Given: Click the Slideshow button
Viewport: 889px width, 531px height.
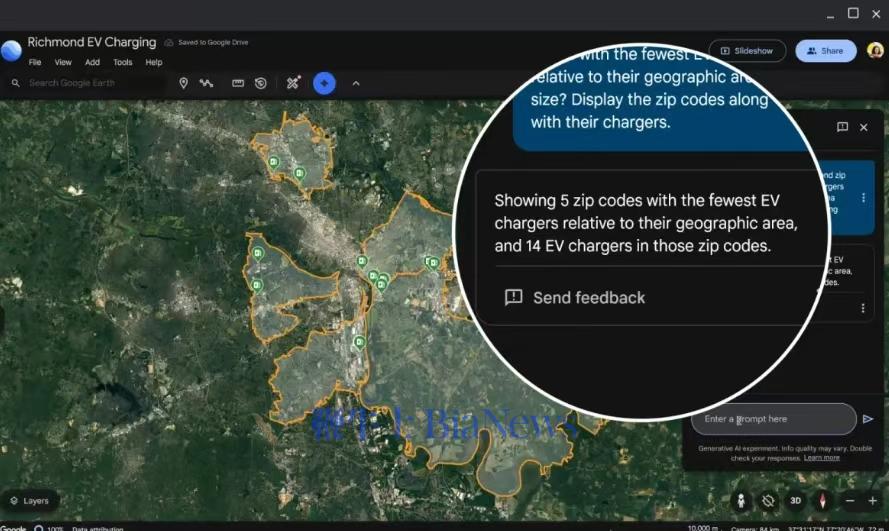Looking at the screenshot, I should 747,51.
